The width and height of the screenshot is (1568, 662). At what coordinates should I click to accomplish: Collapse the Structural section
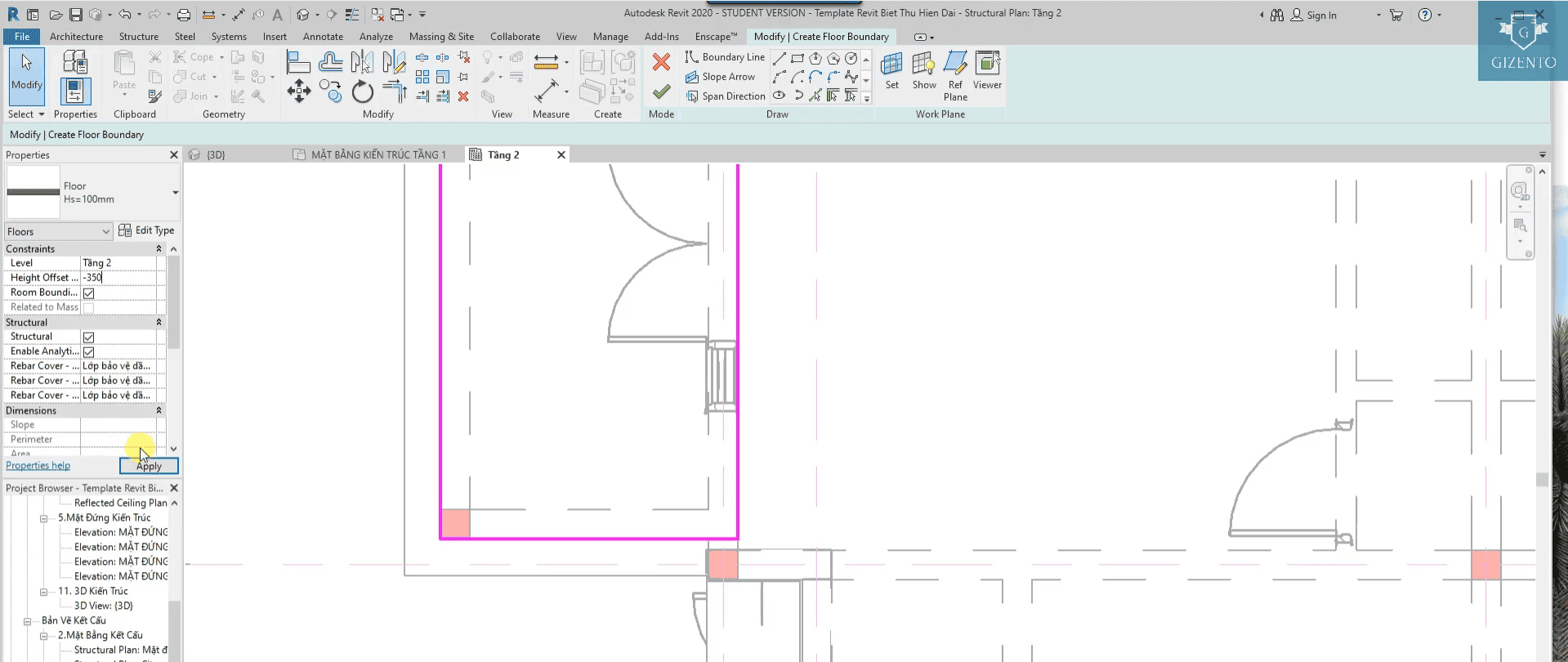(159, 322)
